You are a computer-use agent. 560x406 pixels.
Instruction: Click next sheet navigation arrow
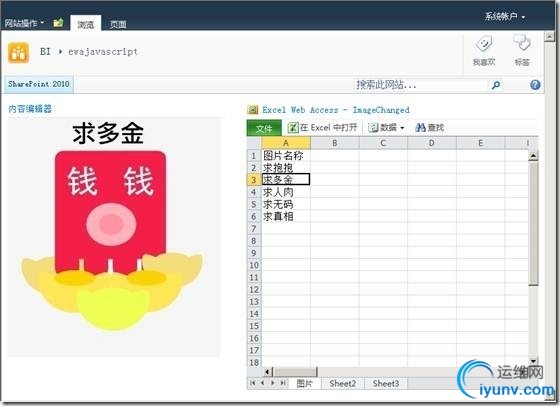tap(273, 383)
